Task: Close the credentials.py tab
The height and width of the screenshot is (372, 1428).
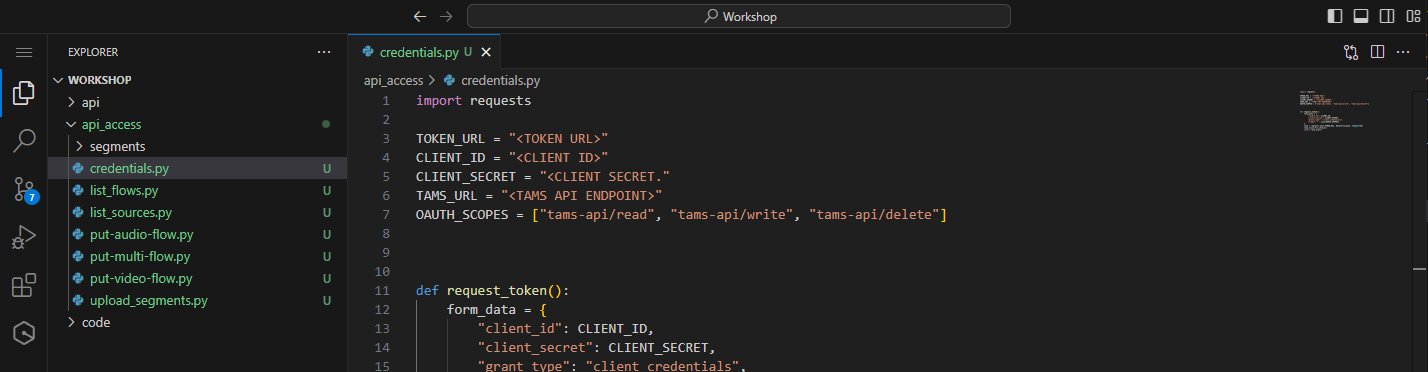Action: point(486,52)
